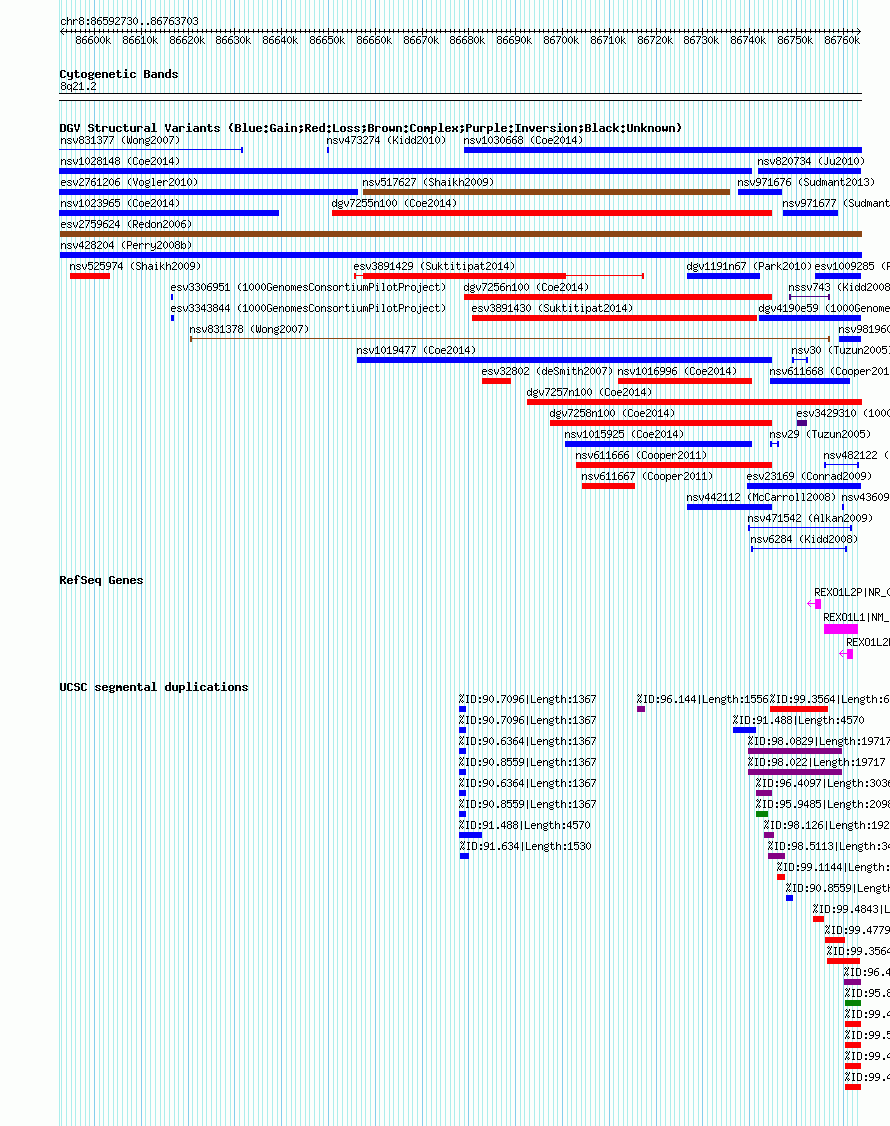890x1126 pixels.
Task: Select the Cytogenetic Bands track title
Action: tap(119, 74)
